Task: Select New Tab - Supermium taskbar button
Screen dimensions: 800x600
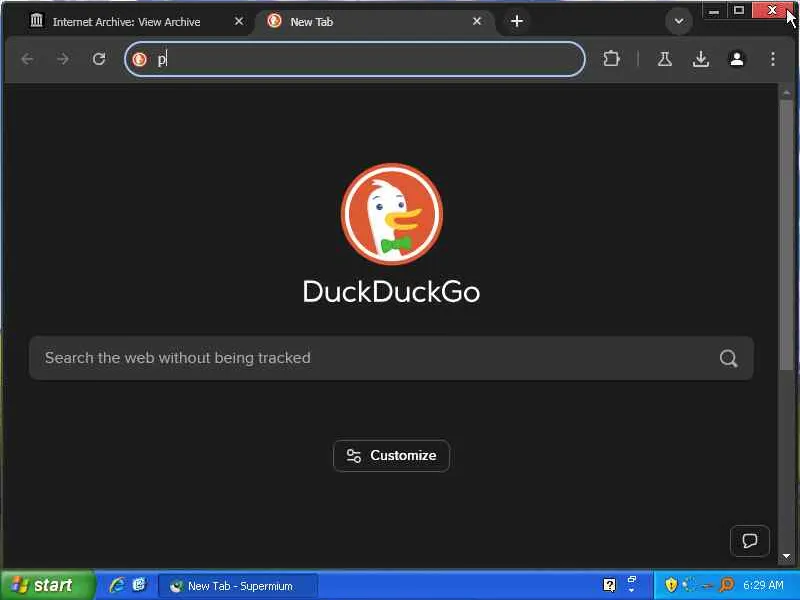Action: tap(238, 586)
